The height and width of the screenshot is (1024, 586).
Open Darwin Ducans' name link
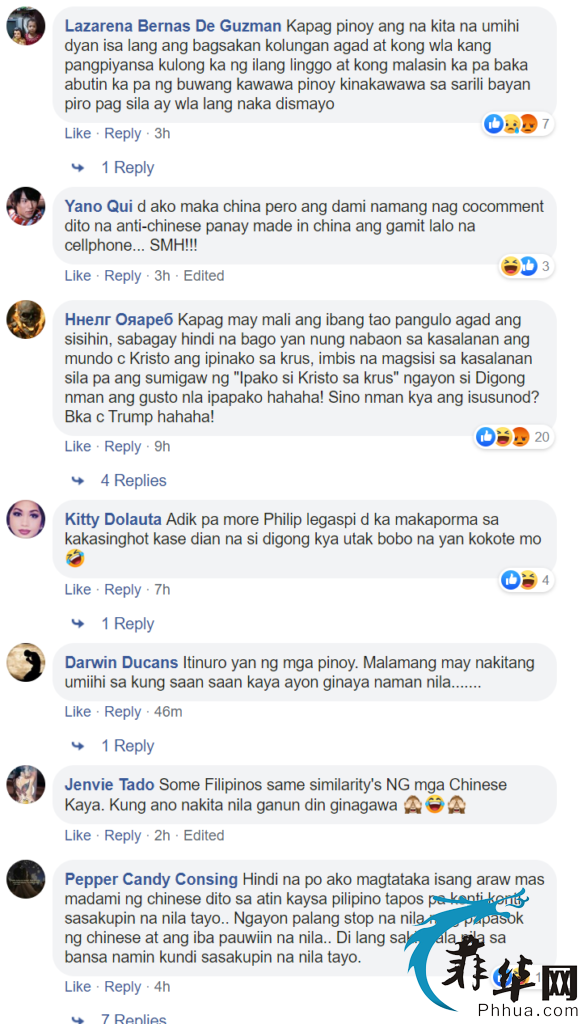[121, 662]
